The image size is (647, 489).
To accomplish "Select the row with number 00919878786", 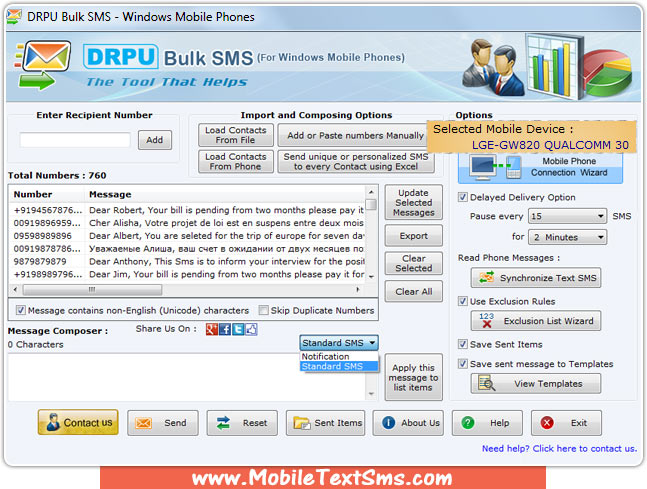I will [188, 248].
